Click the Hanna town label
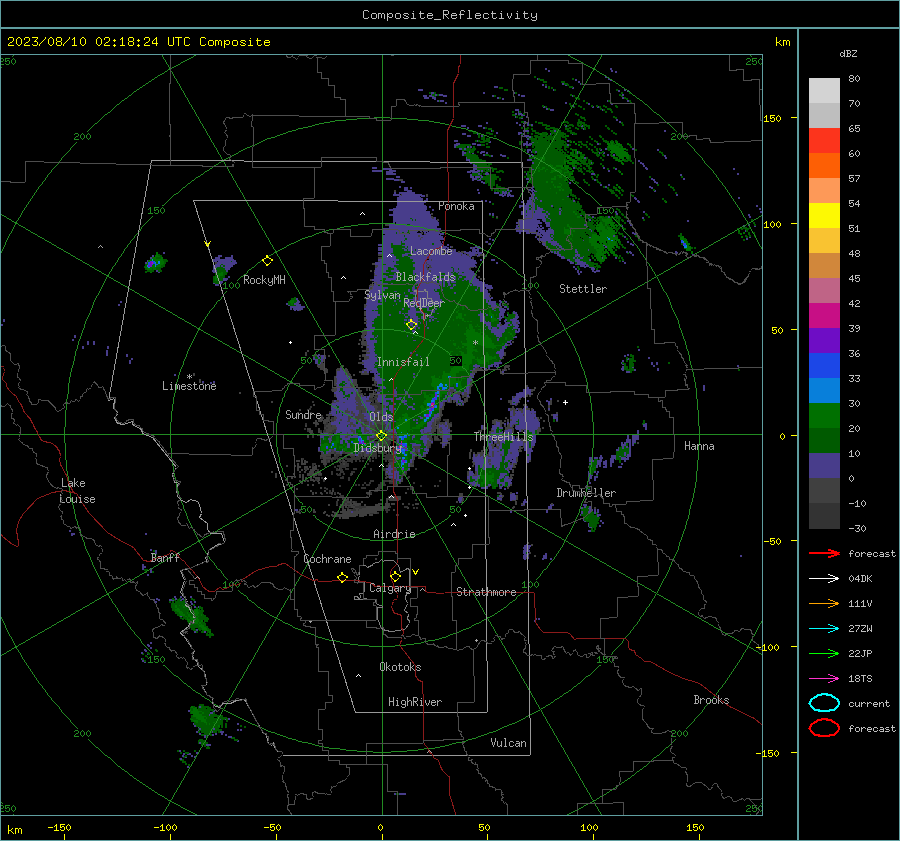Screen dimensions: 900x841 (x=699, y=446)
